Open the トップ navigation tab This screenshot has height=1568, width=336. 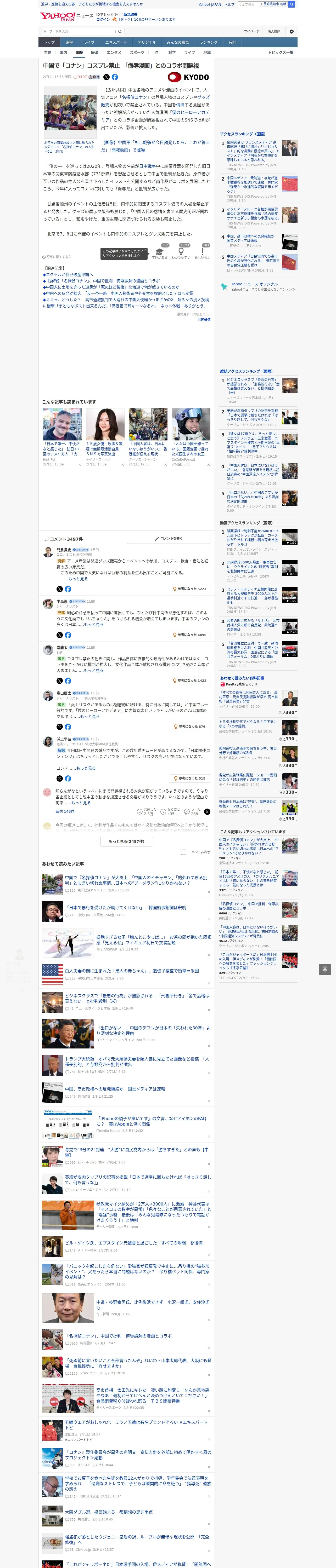[x=49, y=43]
